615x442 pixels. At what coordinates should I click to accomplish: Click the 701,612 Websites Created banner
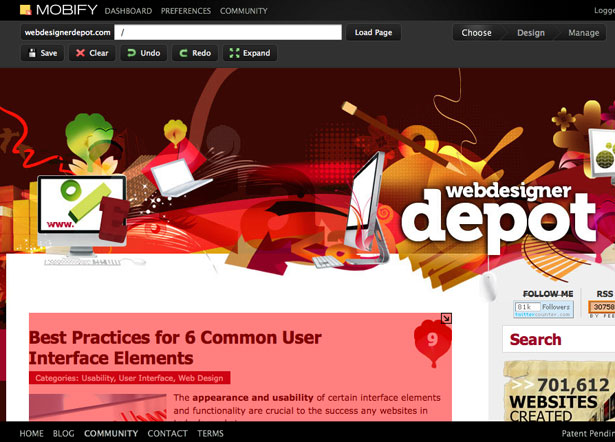tap(559, 391)
